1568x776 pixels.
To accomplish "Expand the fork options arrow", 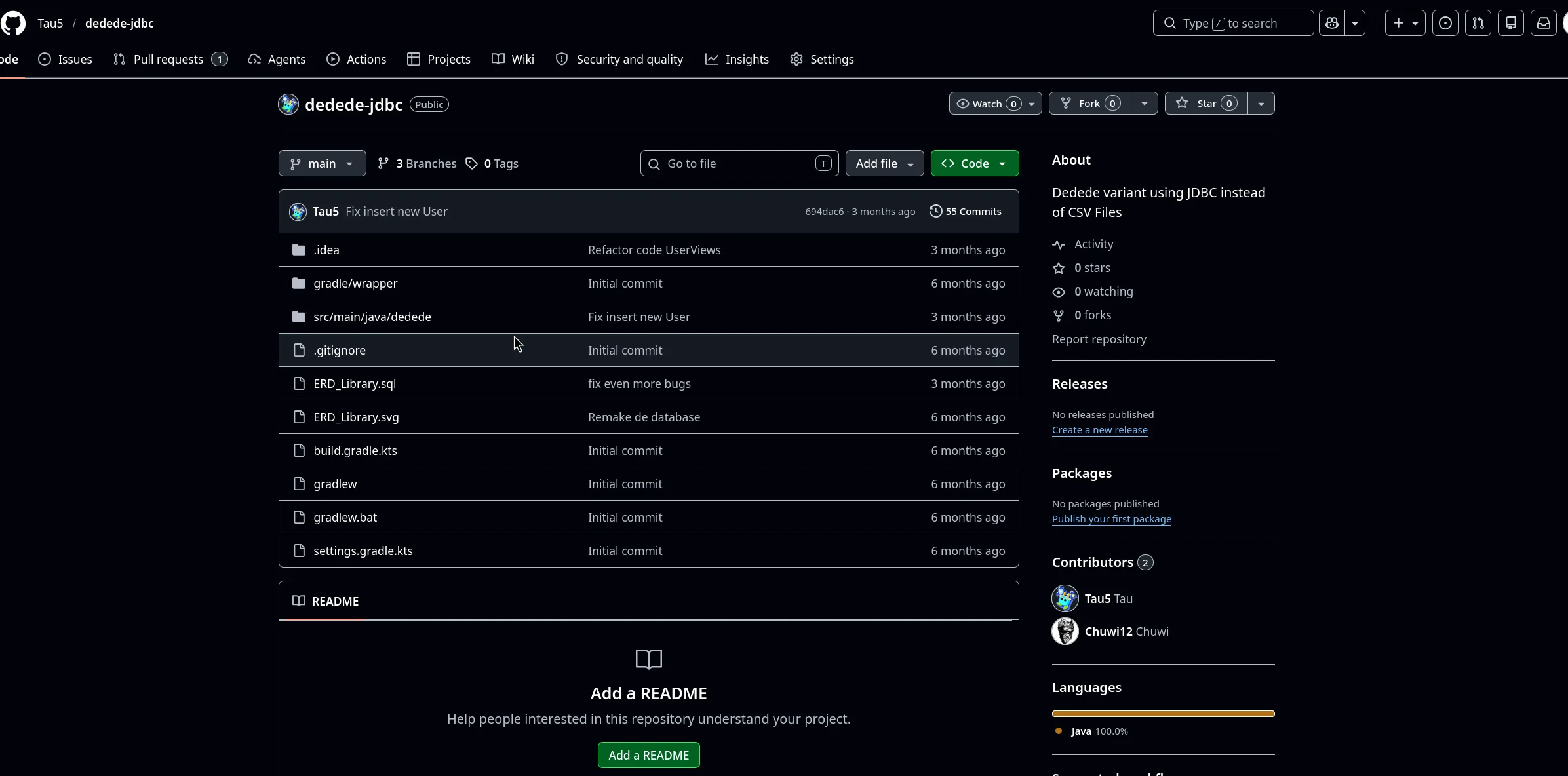I will [x=1145, y=104].
